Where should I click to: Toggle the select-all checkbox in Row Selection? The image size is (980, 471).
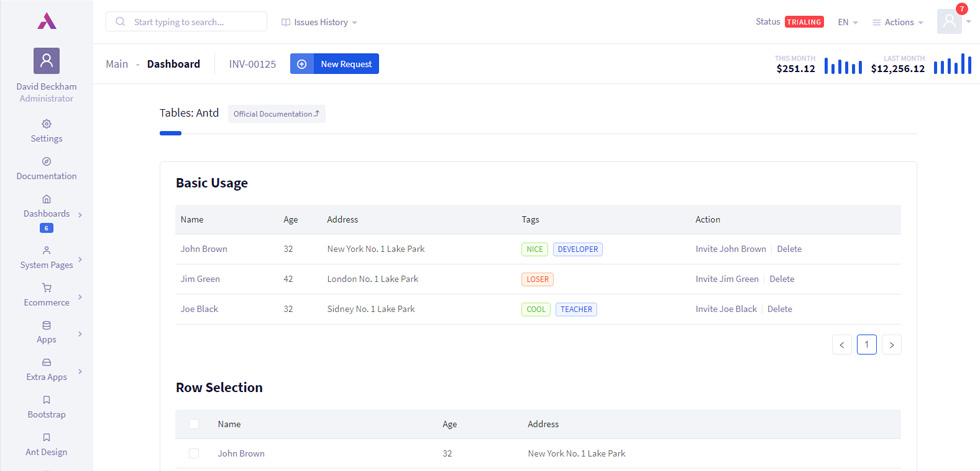(194, 424)
